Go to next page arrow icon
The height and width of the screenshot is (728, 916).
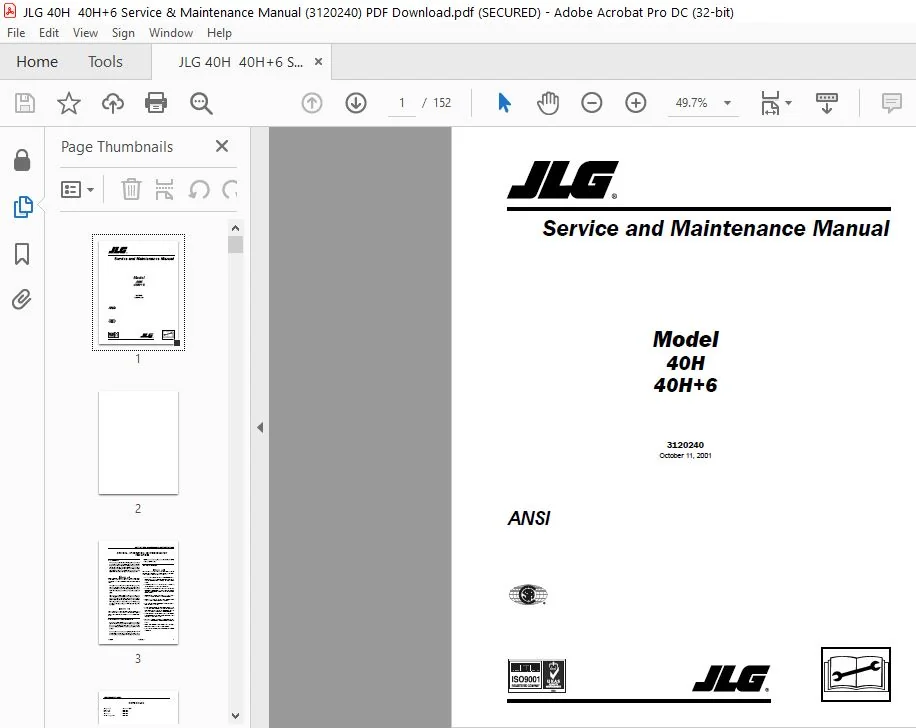(x=356, y=103)
